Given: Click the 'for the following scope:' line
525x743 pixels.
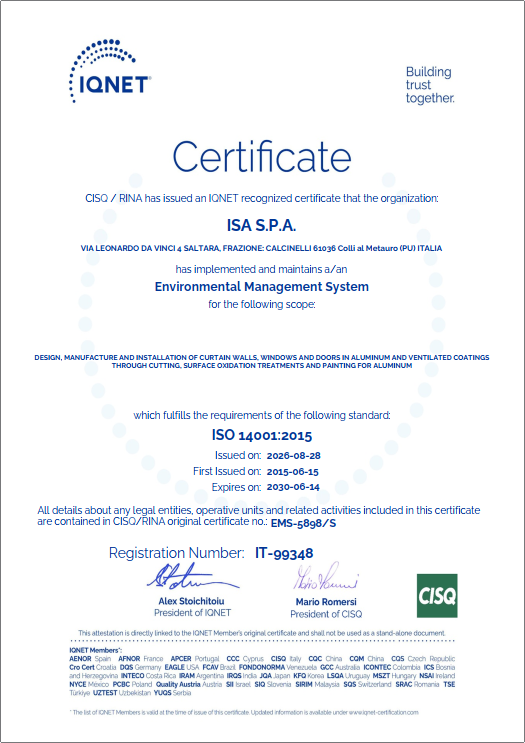Looking at the screenshot, I should 262,304.
